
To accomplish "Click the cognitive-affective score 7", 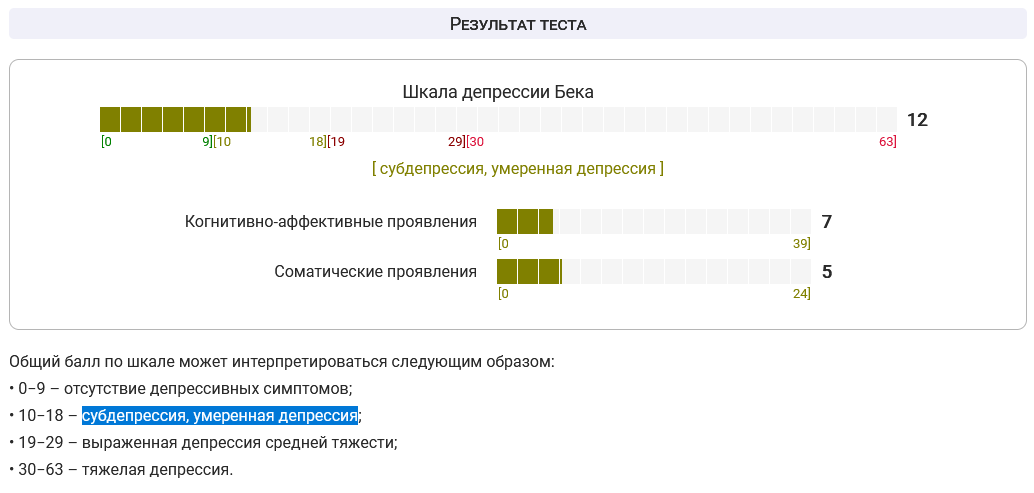I will 827,221.
